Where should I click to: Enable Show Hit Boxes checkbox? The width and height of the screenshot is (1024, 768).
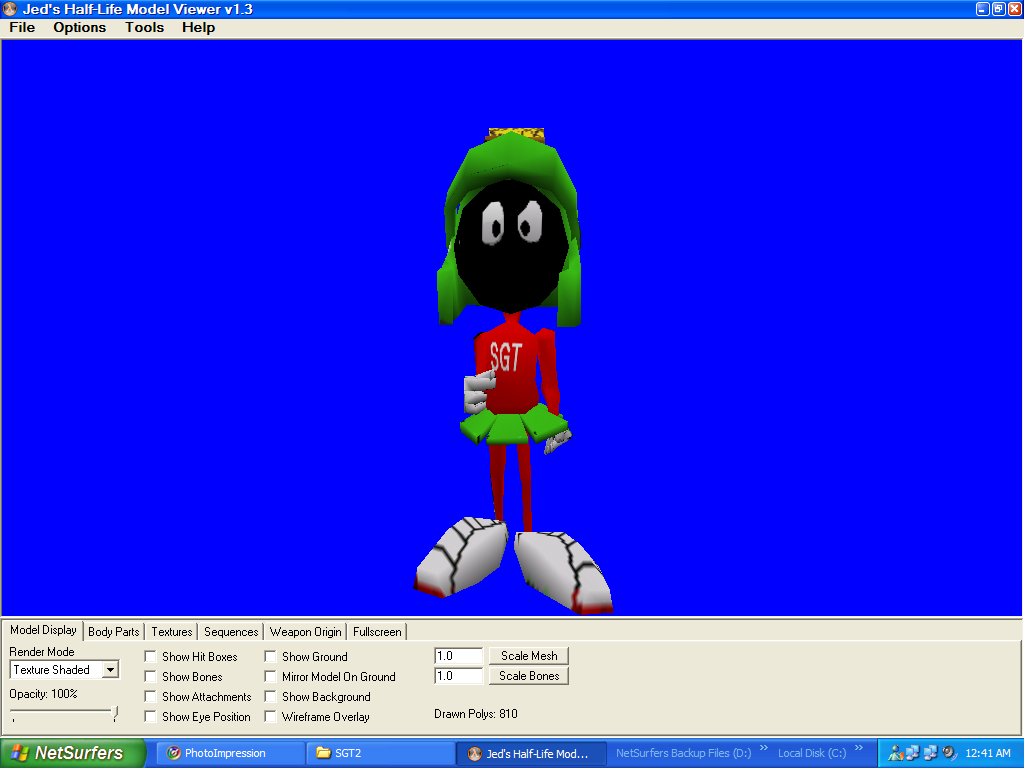point(150,656)
